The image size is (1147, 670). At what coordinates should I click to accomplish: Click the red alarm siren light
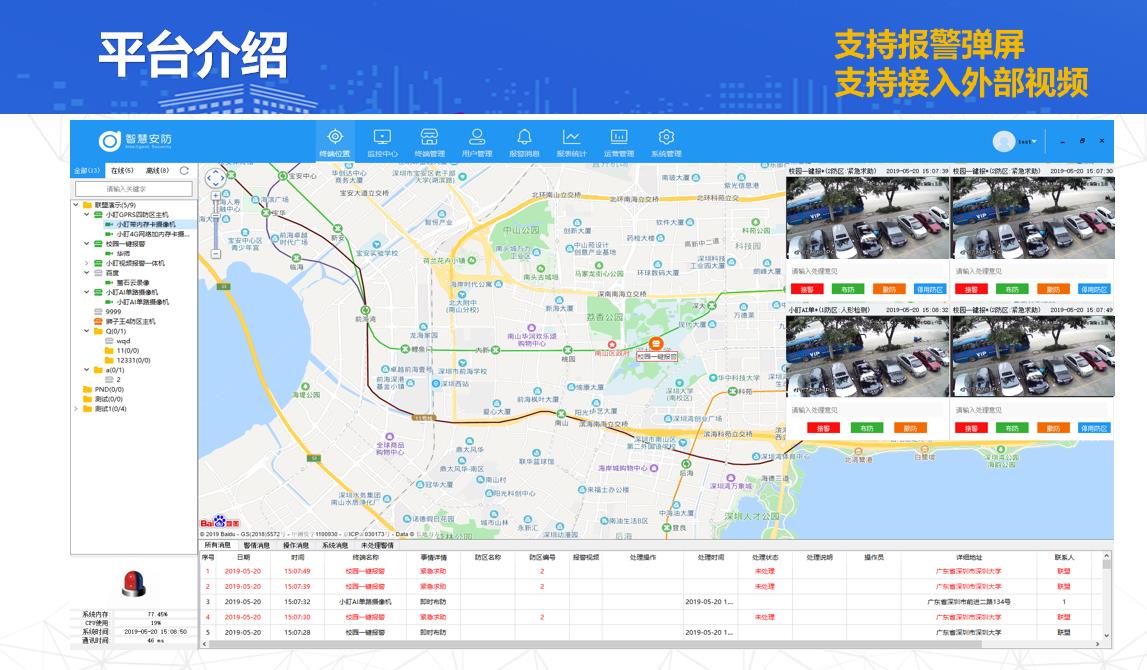click(133, 582)
